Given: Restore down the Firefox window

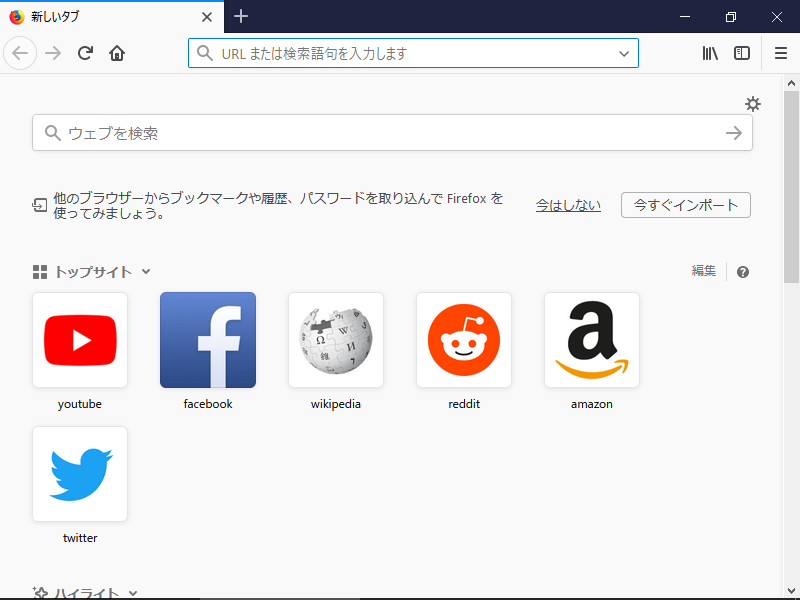Looking at the screenshot, I should (731, 17).
